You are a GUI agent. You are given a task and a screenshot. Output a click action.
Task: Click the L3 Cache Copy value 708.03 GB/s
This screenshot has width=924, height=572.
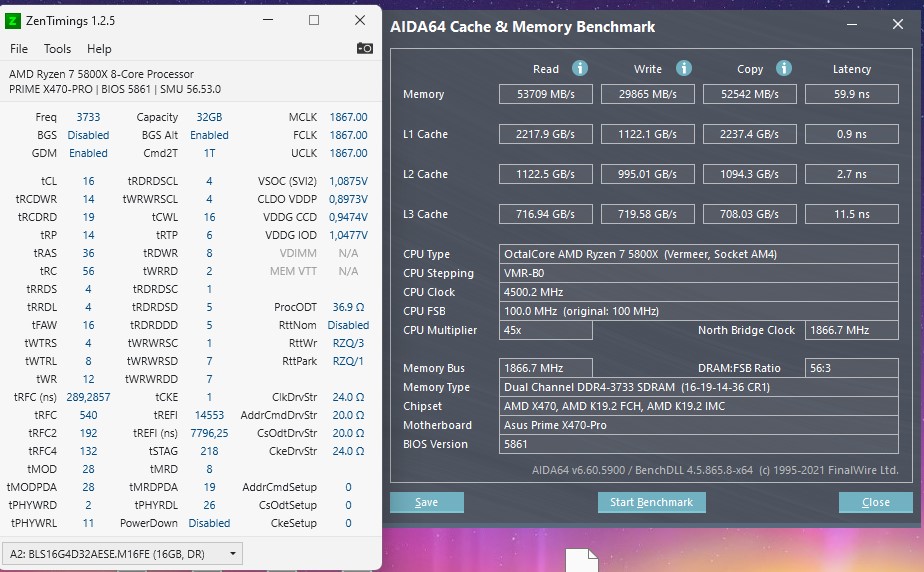click(x=750, y=214)
